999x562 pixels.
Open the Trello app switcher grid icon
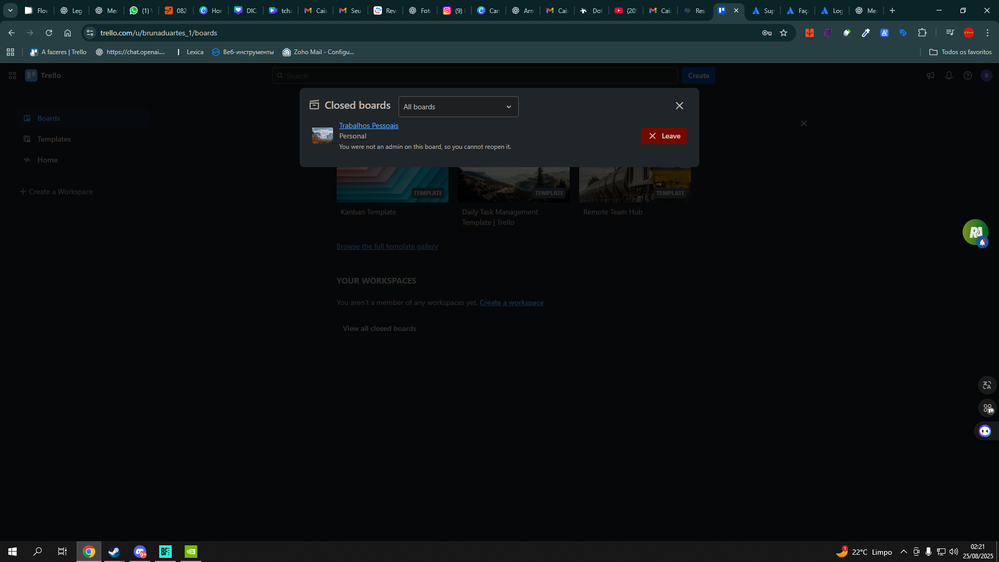[12, 75]
